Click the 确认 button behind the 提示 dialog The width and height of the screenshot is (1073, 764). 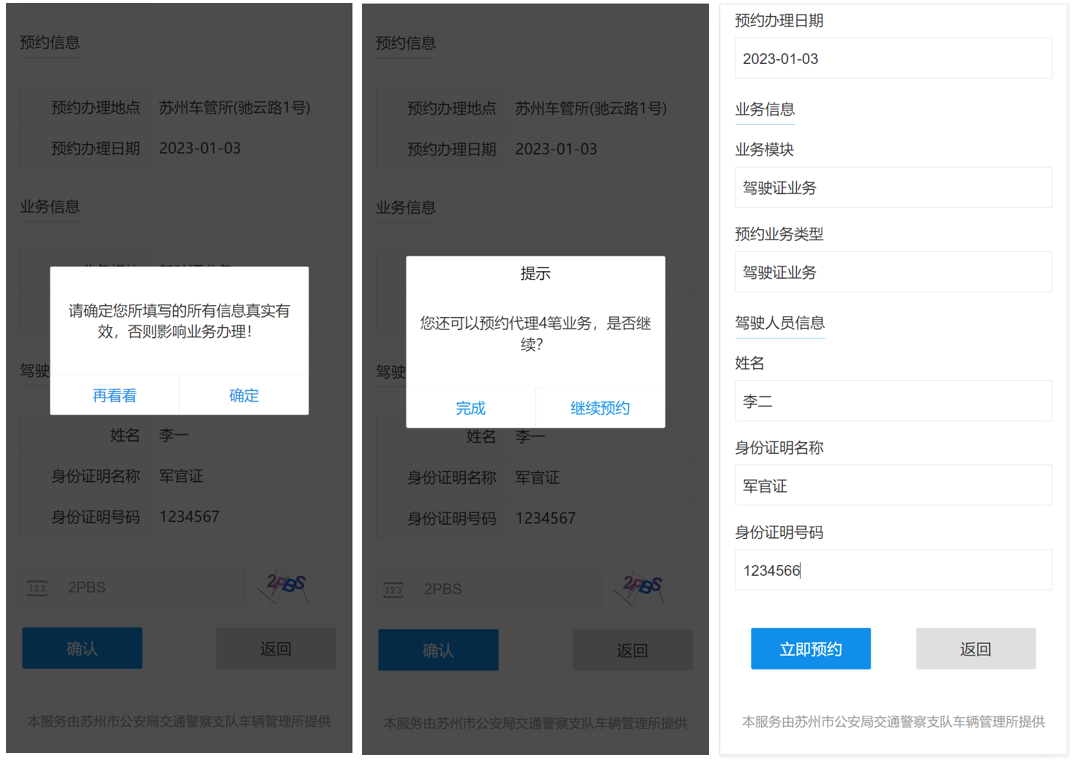(438, 650)
